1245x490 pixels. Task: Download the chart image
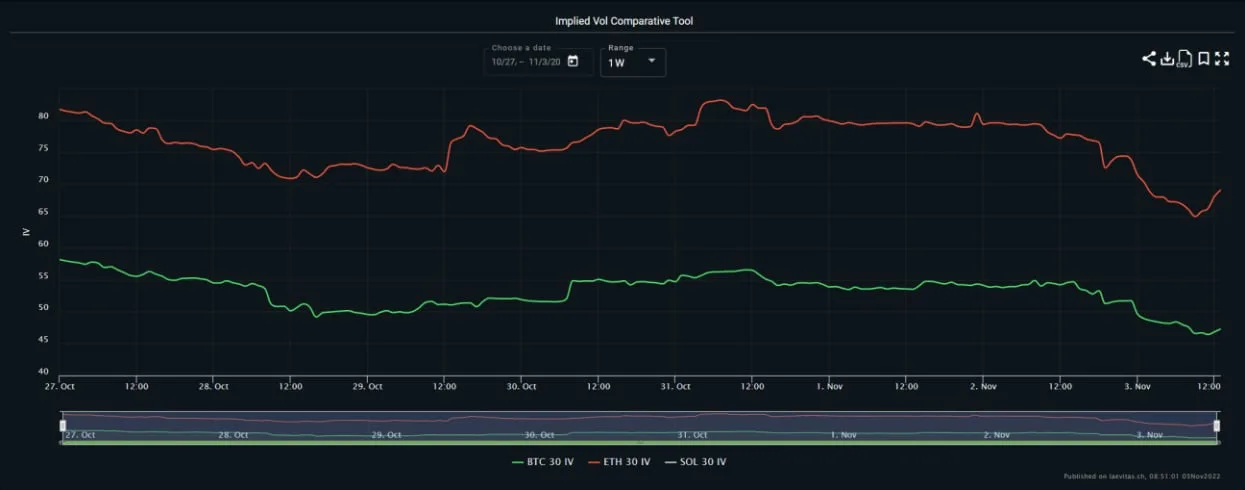tap(1166, 59)
